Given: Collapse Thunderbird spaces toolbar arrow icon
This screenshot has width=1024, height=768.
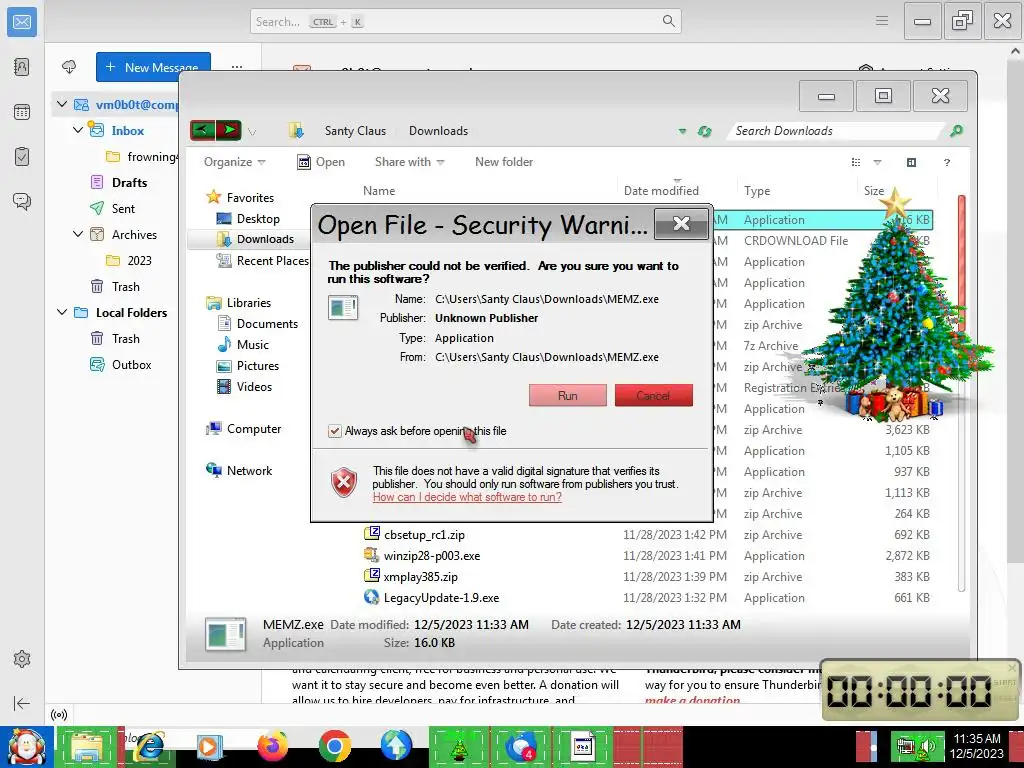Looking at the screenshot, I should pos(22,703).
